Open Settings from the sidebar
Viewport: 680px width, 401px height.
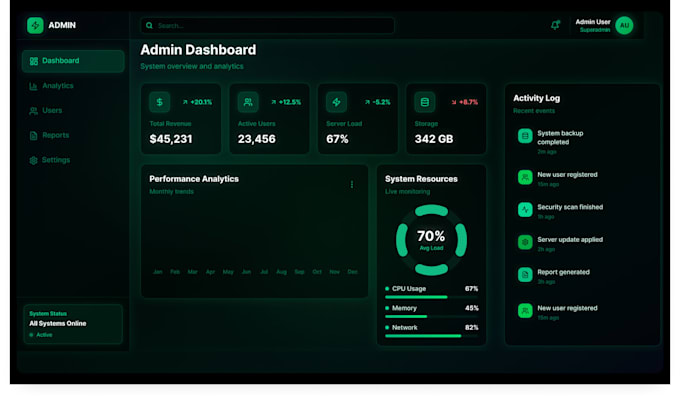click(x=73, y=160)
